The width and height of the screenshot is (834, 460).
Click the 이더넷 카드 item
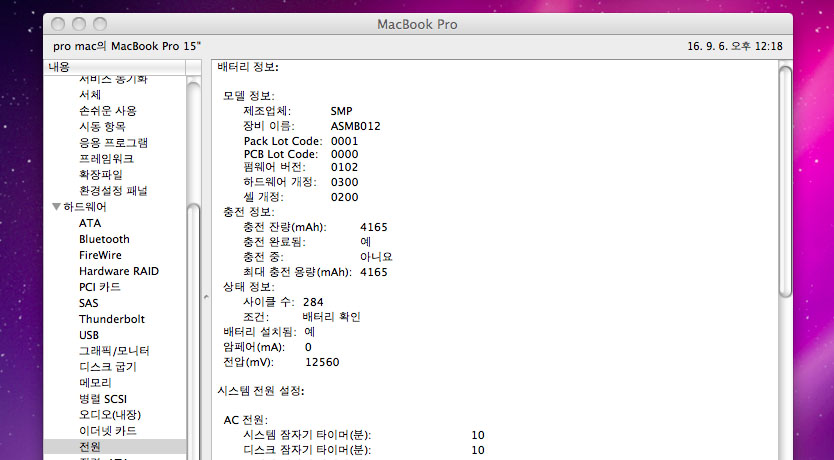tap(107, 431)
